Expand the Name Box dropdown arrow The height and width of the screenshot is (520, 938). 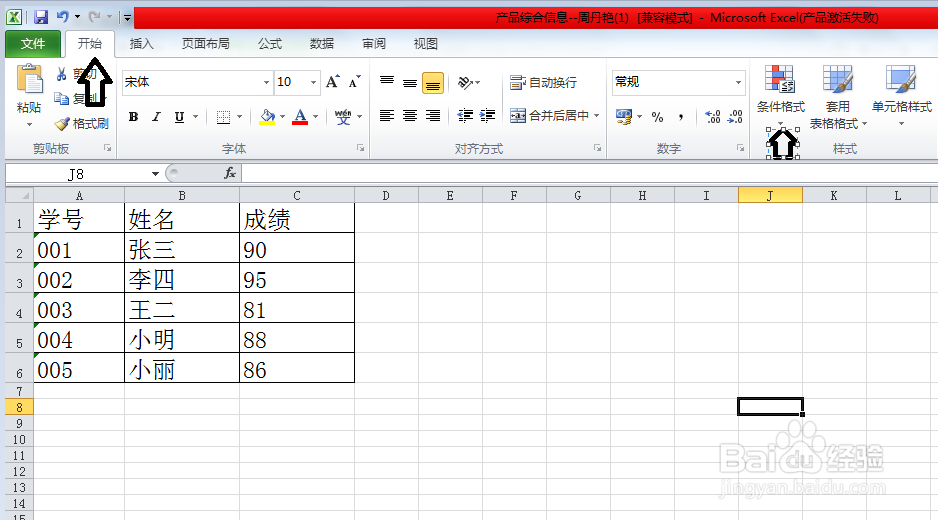point(155,174)
